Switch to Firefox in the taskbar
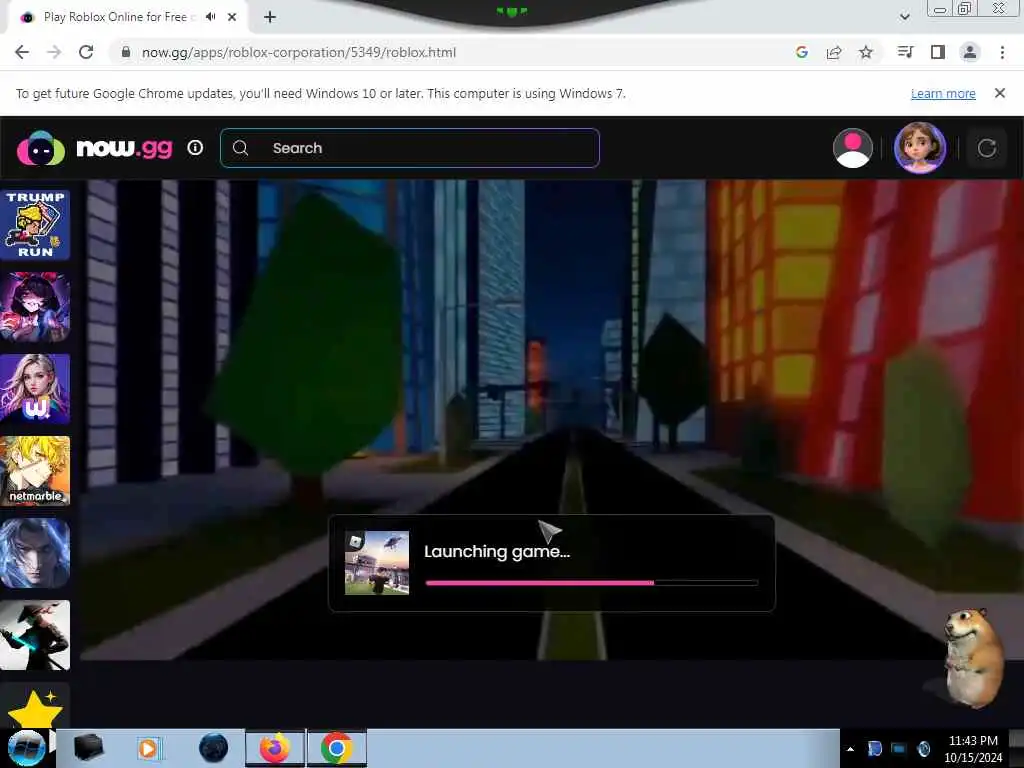The image size is (1024, 768). click(275, 748)
